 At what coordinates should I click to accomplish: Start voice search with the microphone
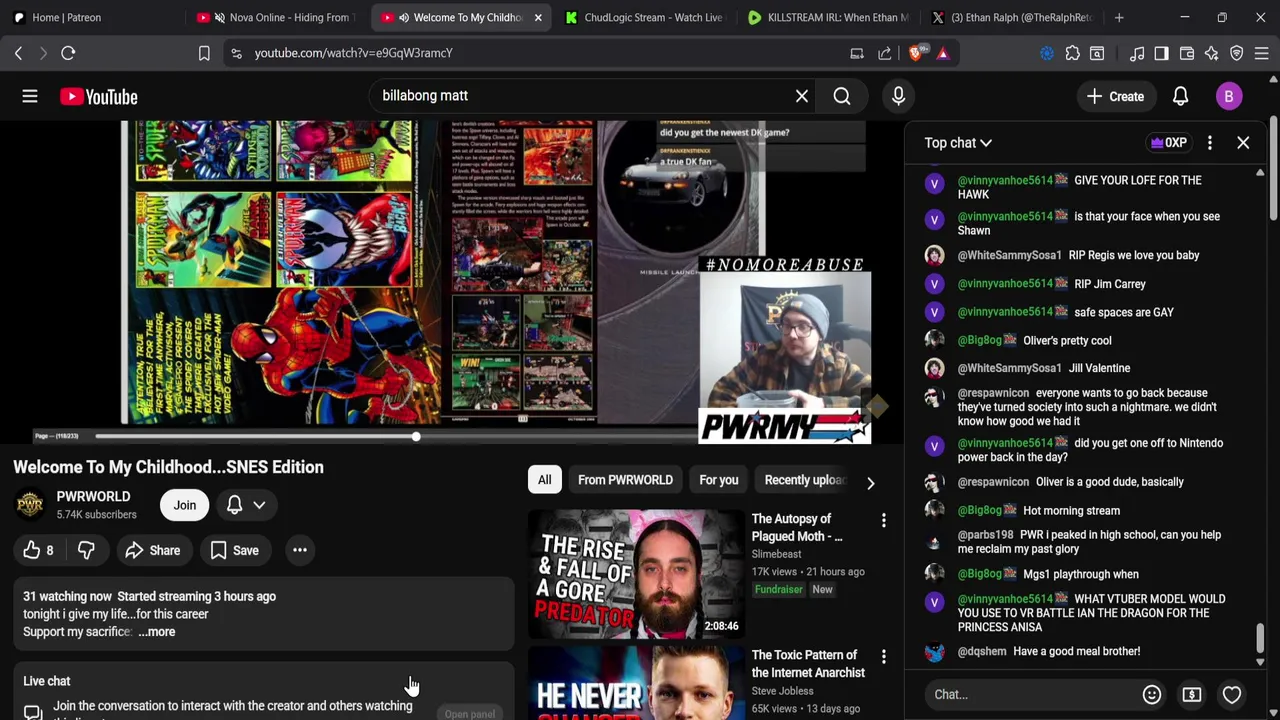coord(898,96)
